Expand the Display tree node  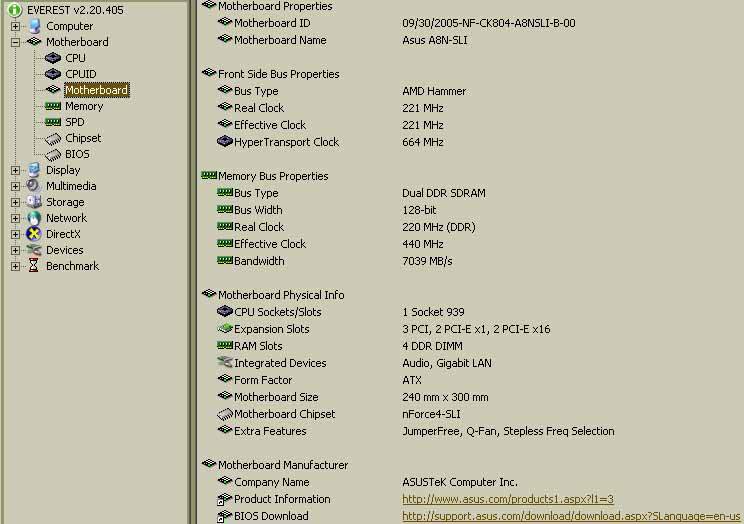(15, 170)
